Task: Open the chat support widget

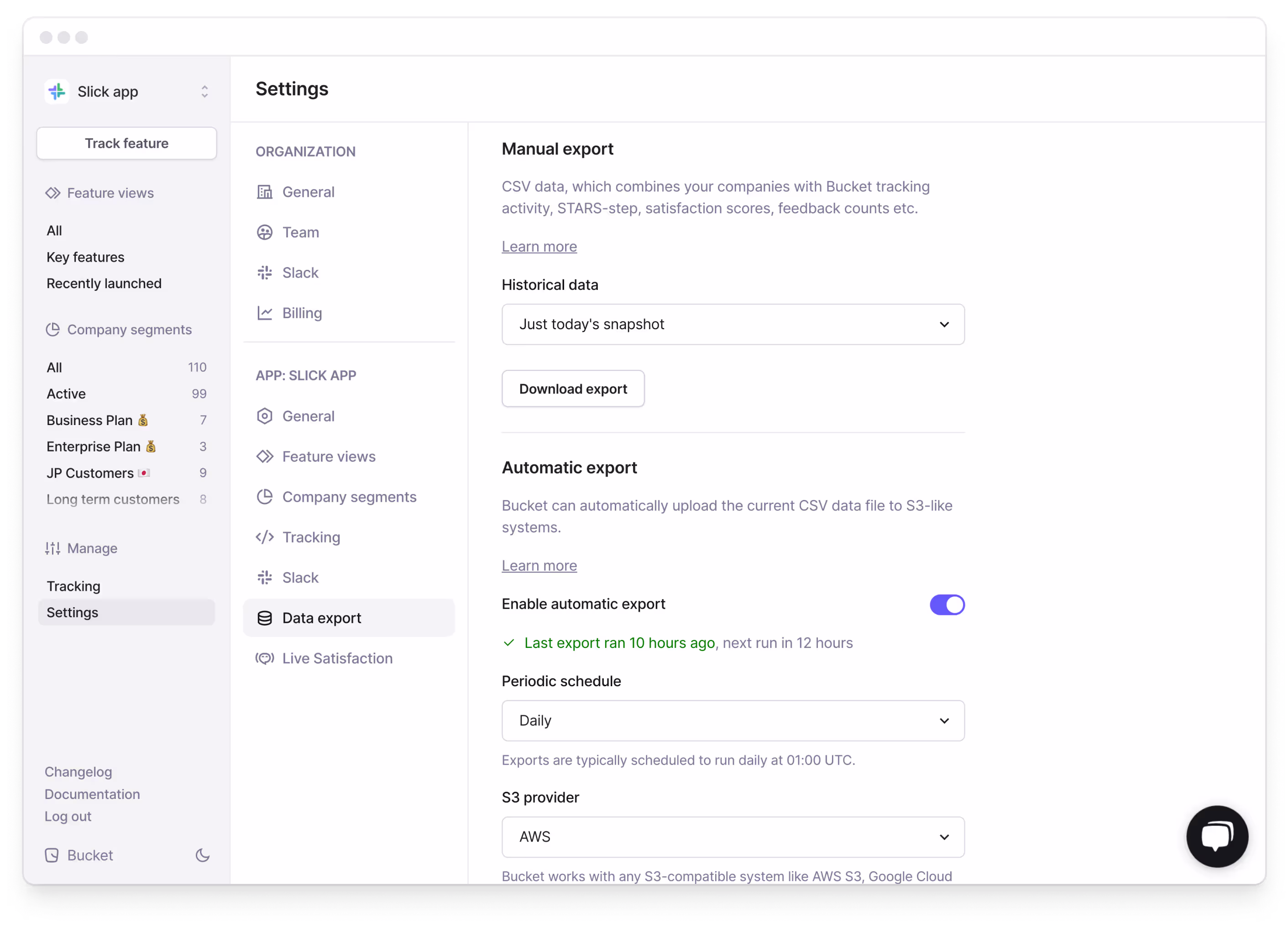Action: pos(1216,836)
